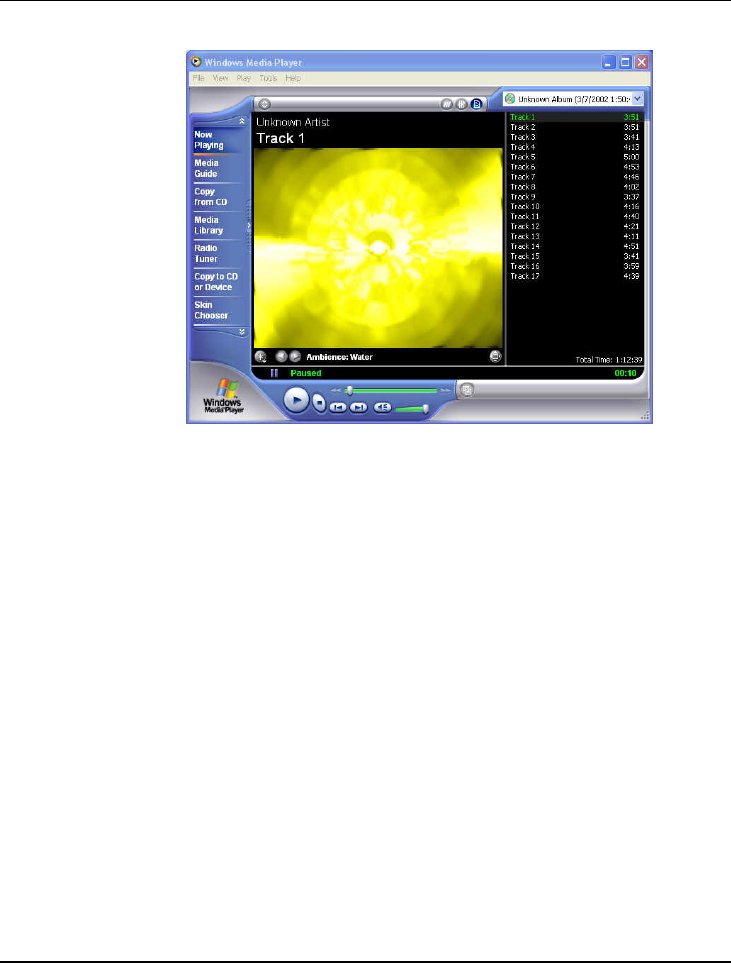The image size is (731, 963).
Task: Open the Tools menu
Action: [x=268, y=78]
